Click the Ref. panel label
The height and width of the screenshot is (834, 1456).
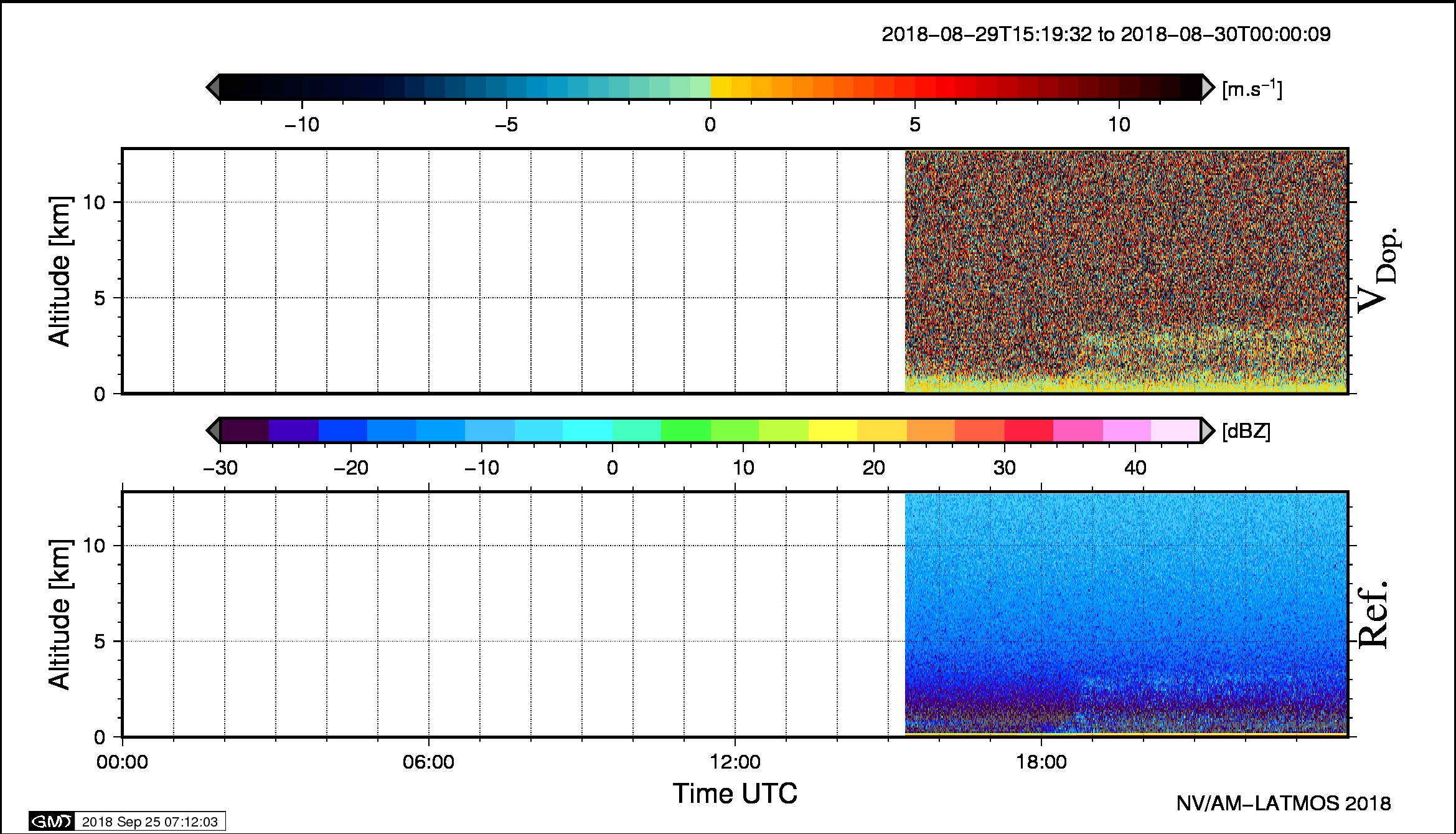1373,615
